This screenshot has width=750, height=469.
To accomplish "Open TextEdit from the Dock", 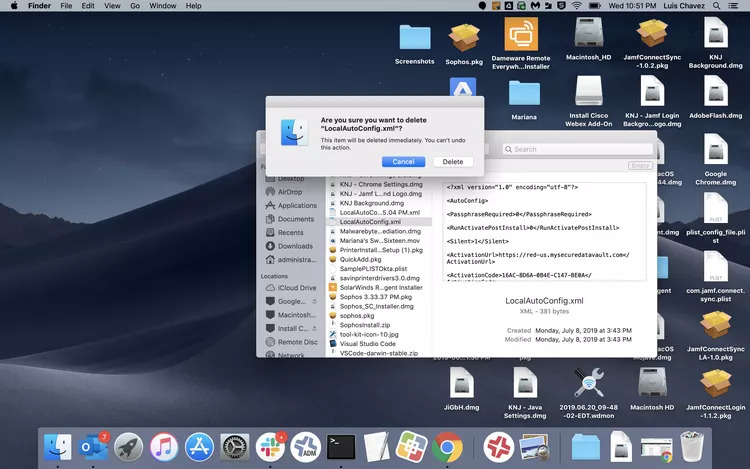I will [376, 447].
